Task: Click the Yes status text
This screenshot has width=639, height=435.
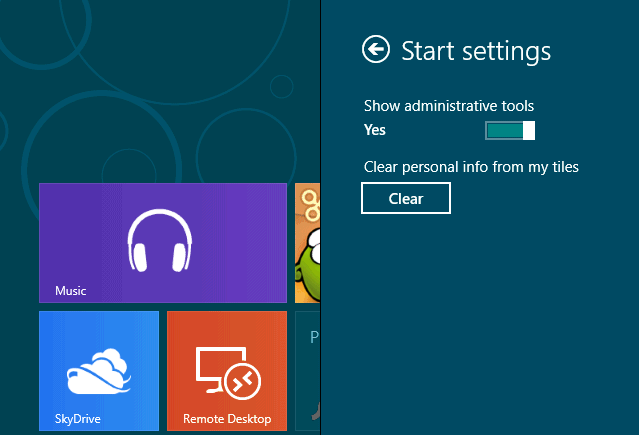Action: coord(375,130)
